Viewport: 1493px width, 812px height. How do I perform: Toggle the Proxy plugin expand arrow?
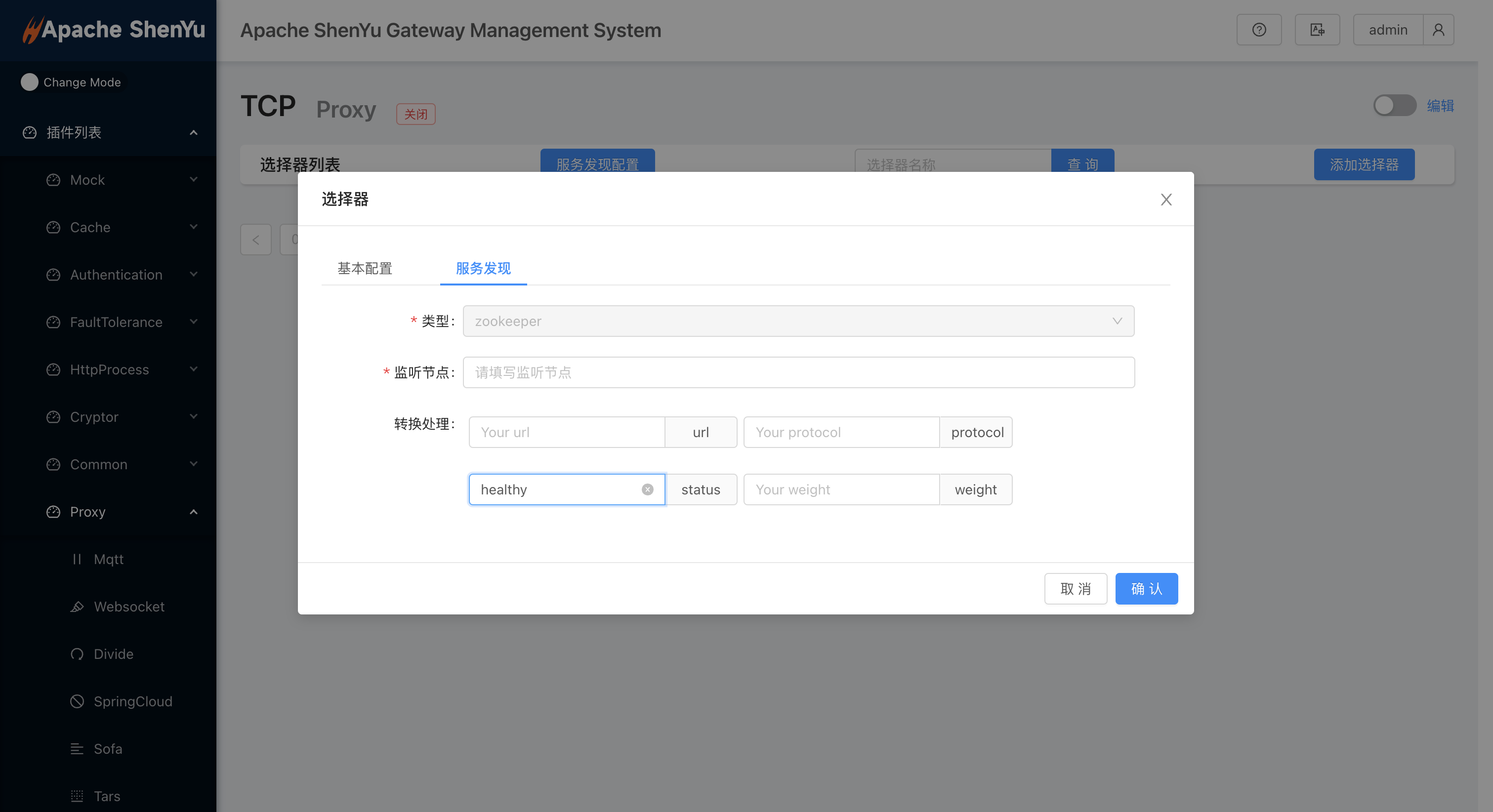(x=193, y=511)
